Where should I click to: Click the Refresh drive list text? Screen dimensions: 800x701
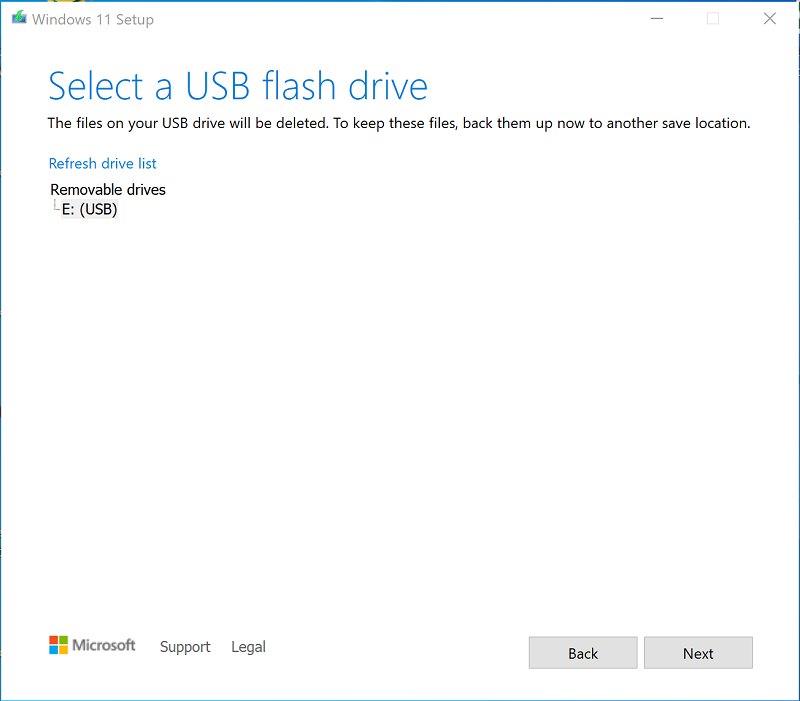(x=102, y=163)
